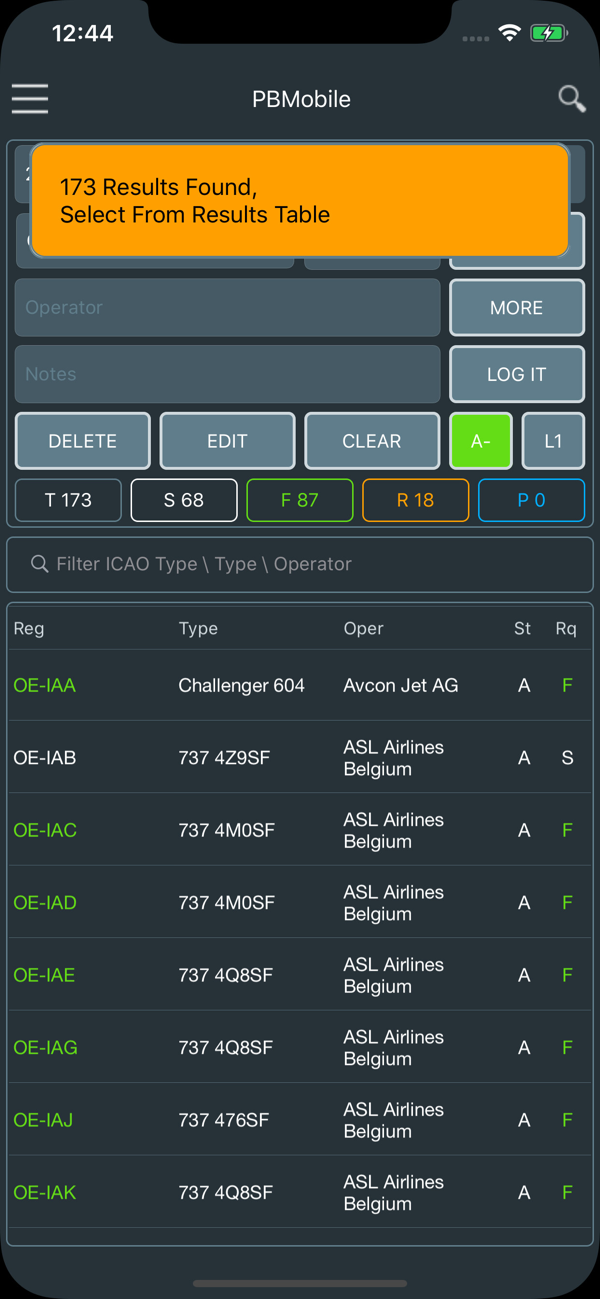Select registration OE-IAC

45,830
